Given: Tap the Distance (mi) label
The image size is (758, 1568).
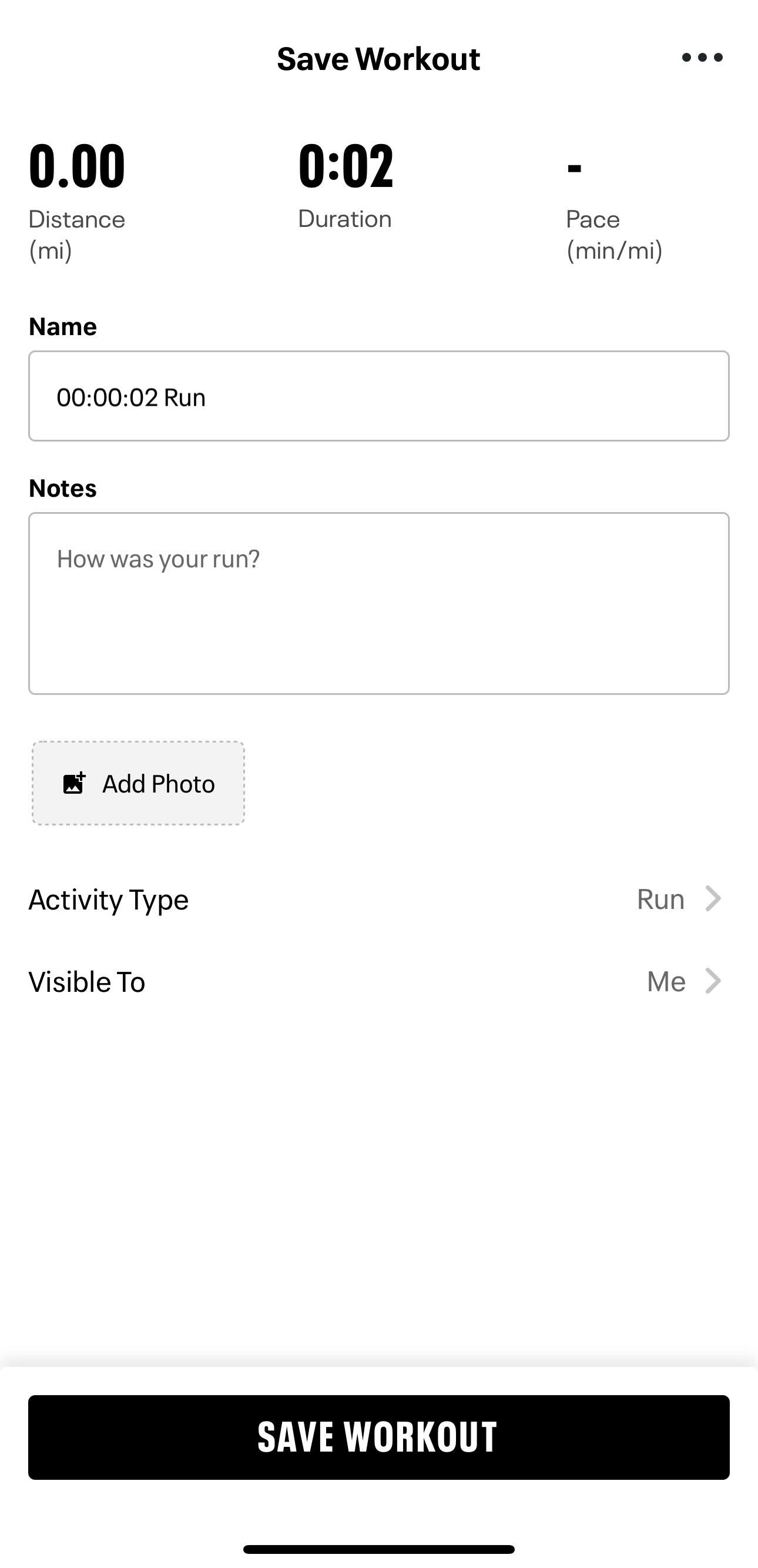Looking at the screenshot, I should pyautogui.click(x=76, y=235).
